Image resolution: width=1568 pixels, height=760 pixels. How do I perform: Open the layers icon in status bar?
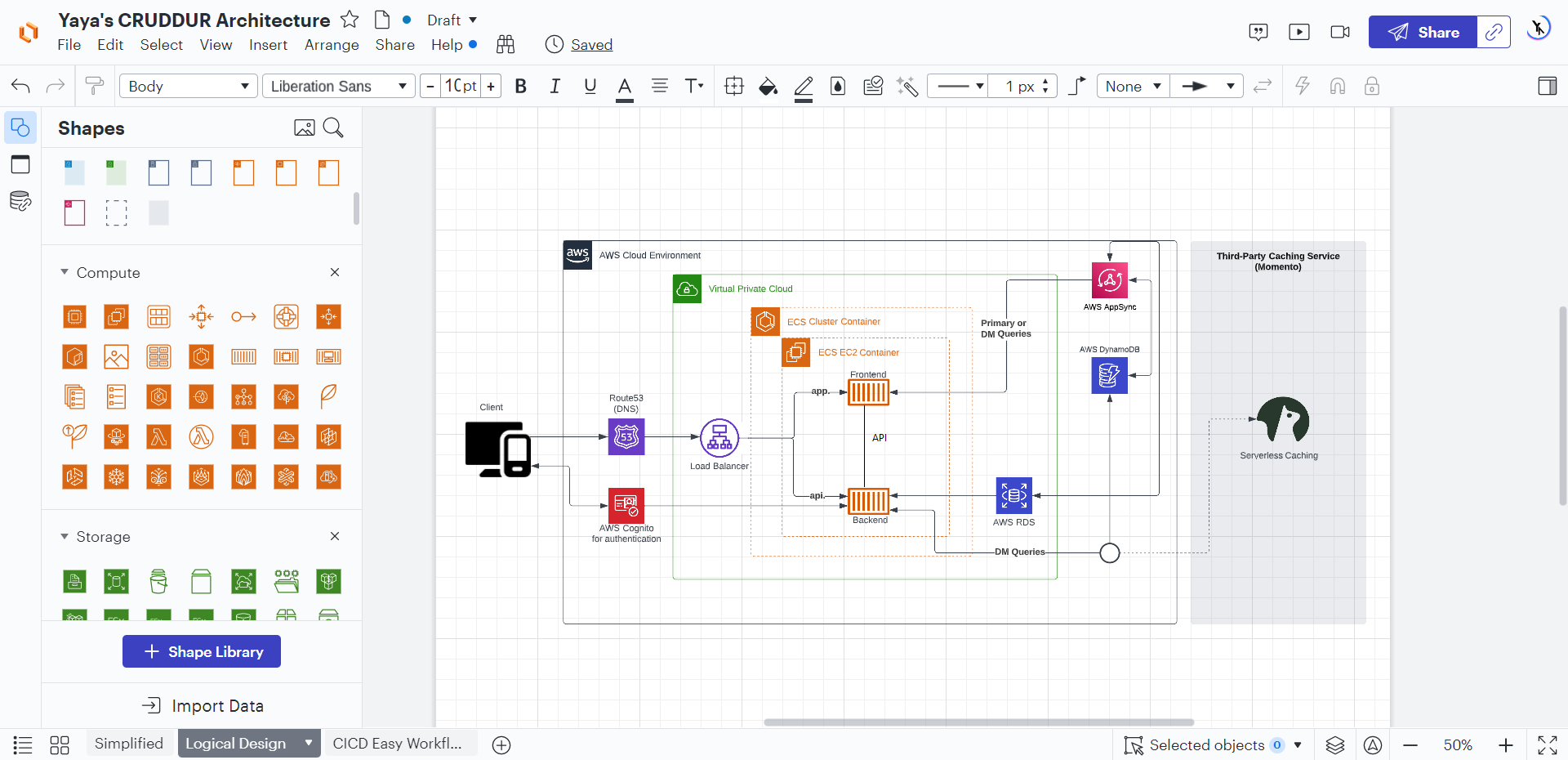click(x=1335, y=744)
